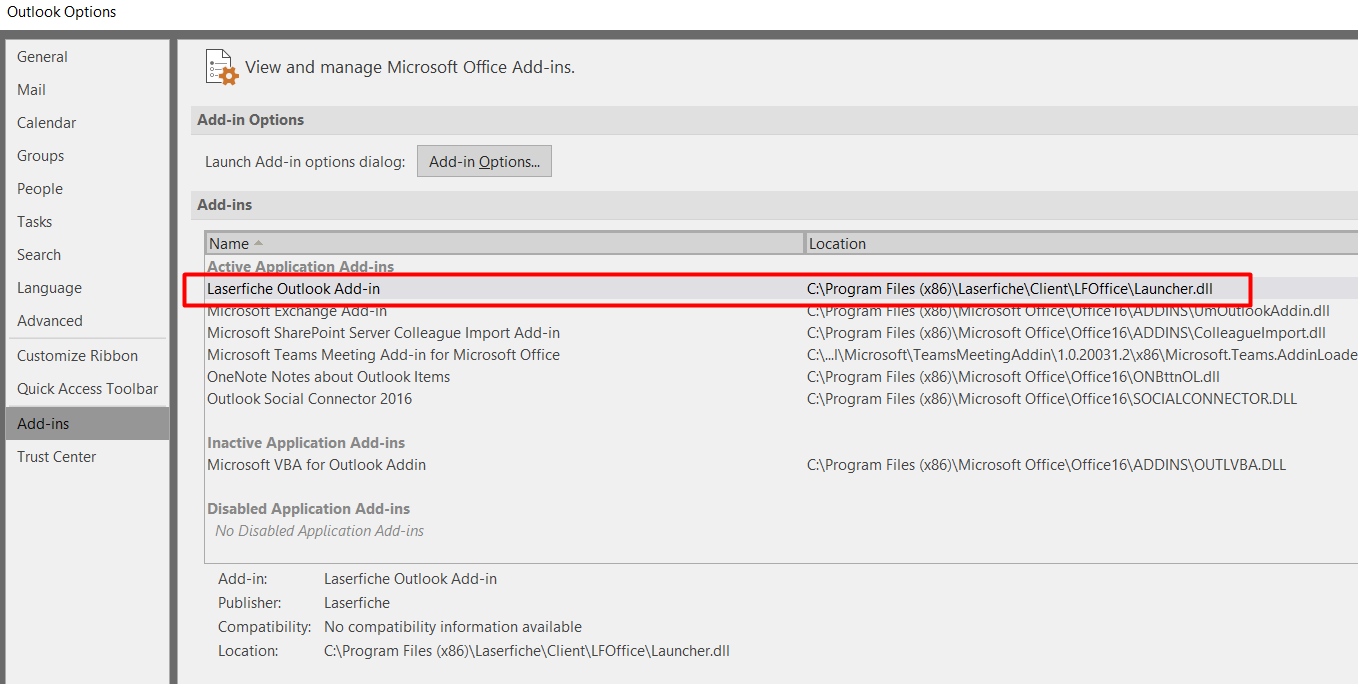1358x684 pixels.
Task: Open Customize Ribbon settings
Action: click(x=87, y=356)
